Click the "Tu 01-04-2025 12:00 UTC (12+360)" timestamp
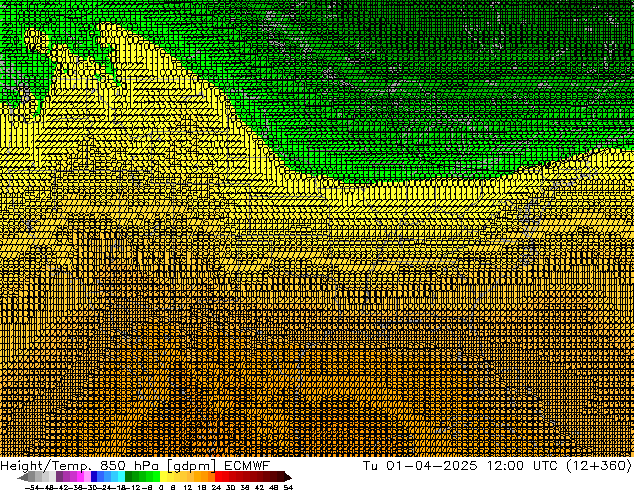 (497, 465)
